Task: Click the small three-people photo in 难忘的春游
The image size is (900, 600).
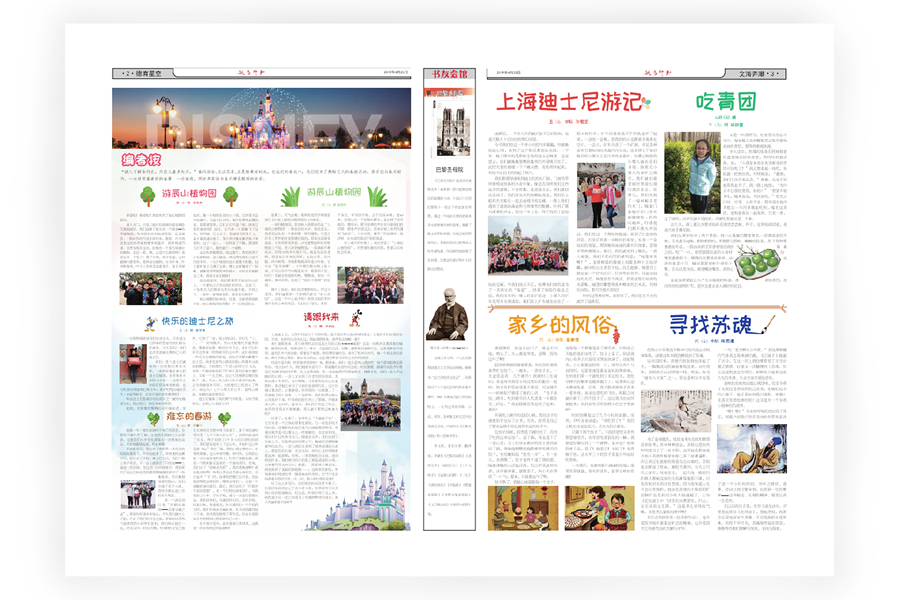Action: 138,495
